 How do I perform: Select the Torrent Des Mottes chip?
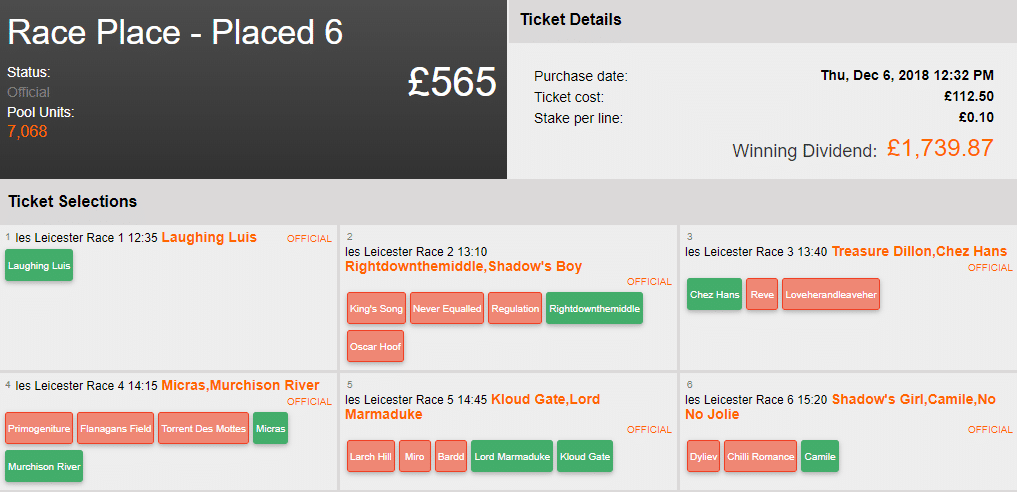tap(203, 429)
